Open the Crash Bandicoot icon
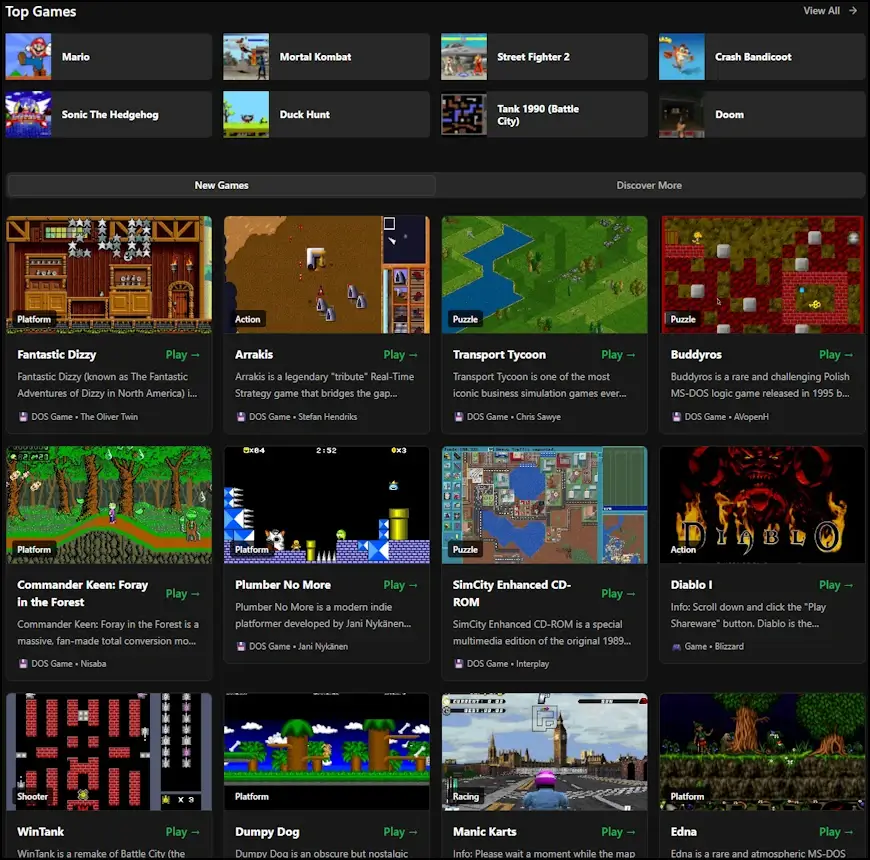This screenshot has width=870, height=860. (682, 57)
